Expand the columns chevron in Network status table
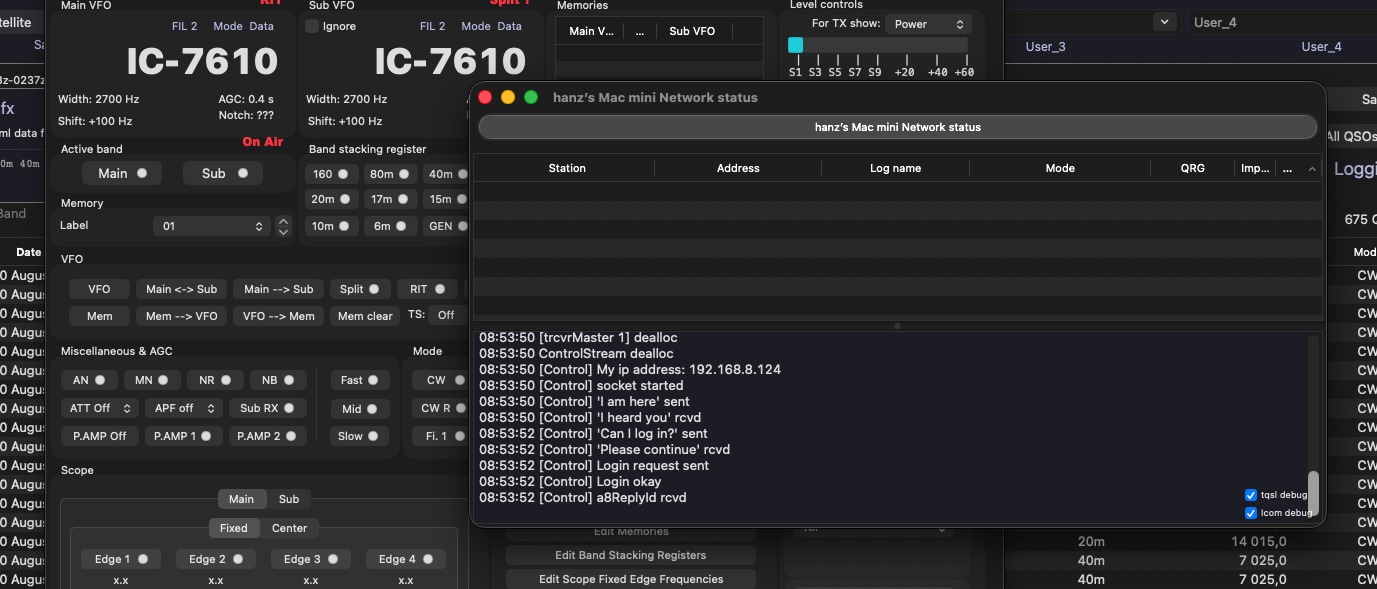 click(1312, 169)
